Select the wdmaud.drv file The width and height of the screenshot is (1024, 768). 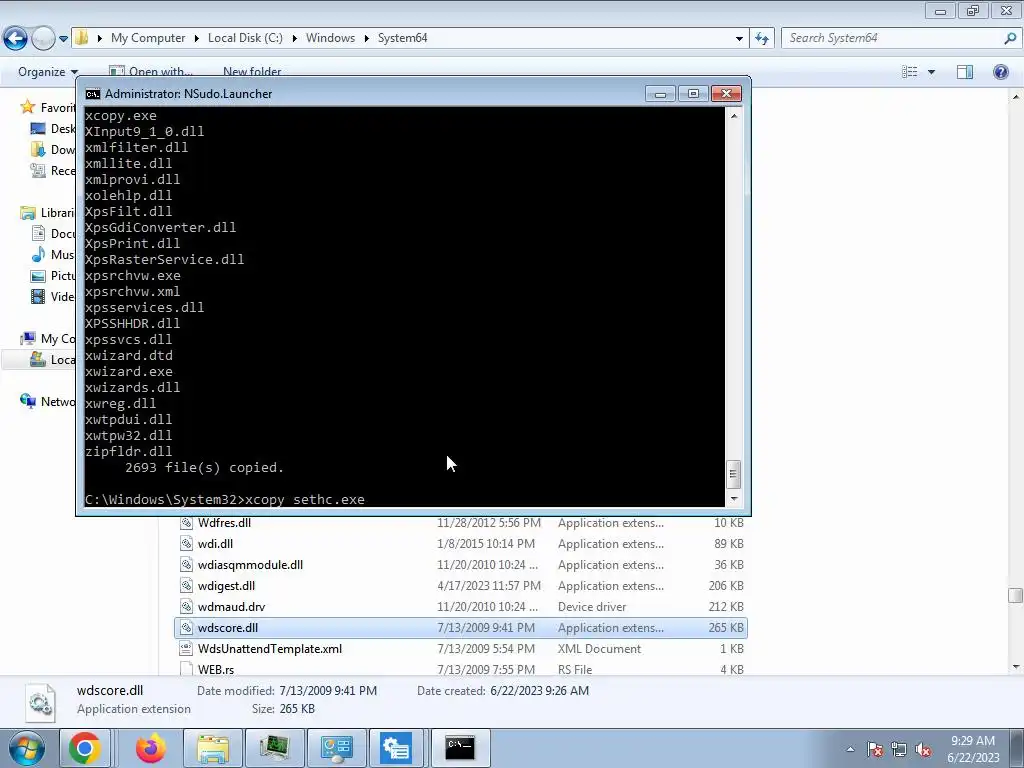tap(231, 607)
